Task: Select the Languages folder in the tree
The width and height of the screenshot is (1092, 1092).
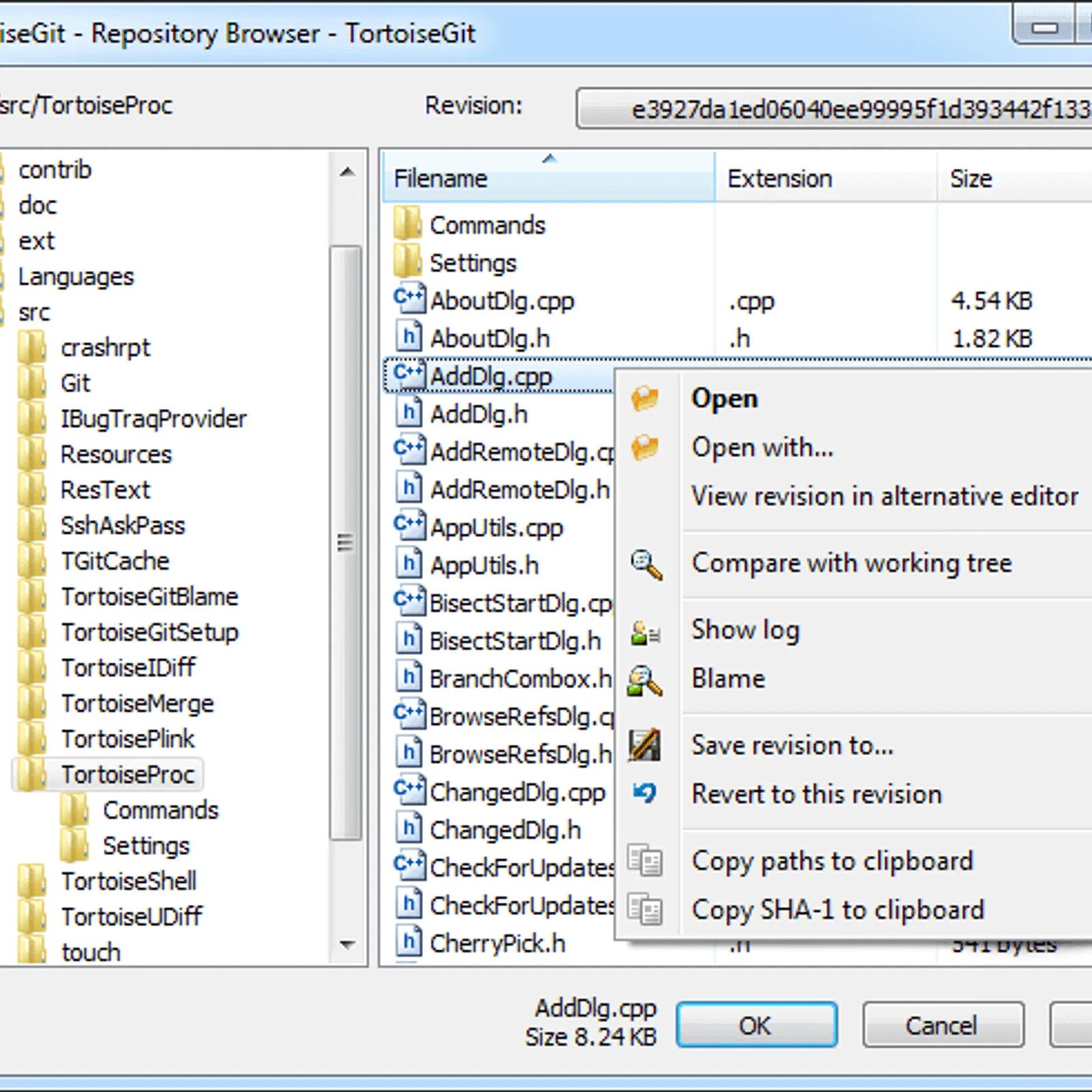Action: (x=76, y=276)
